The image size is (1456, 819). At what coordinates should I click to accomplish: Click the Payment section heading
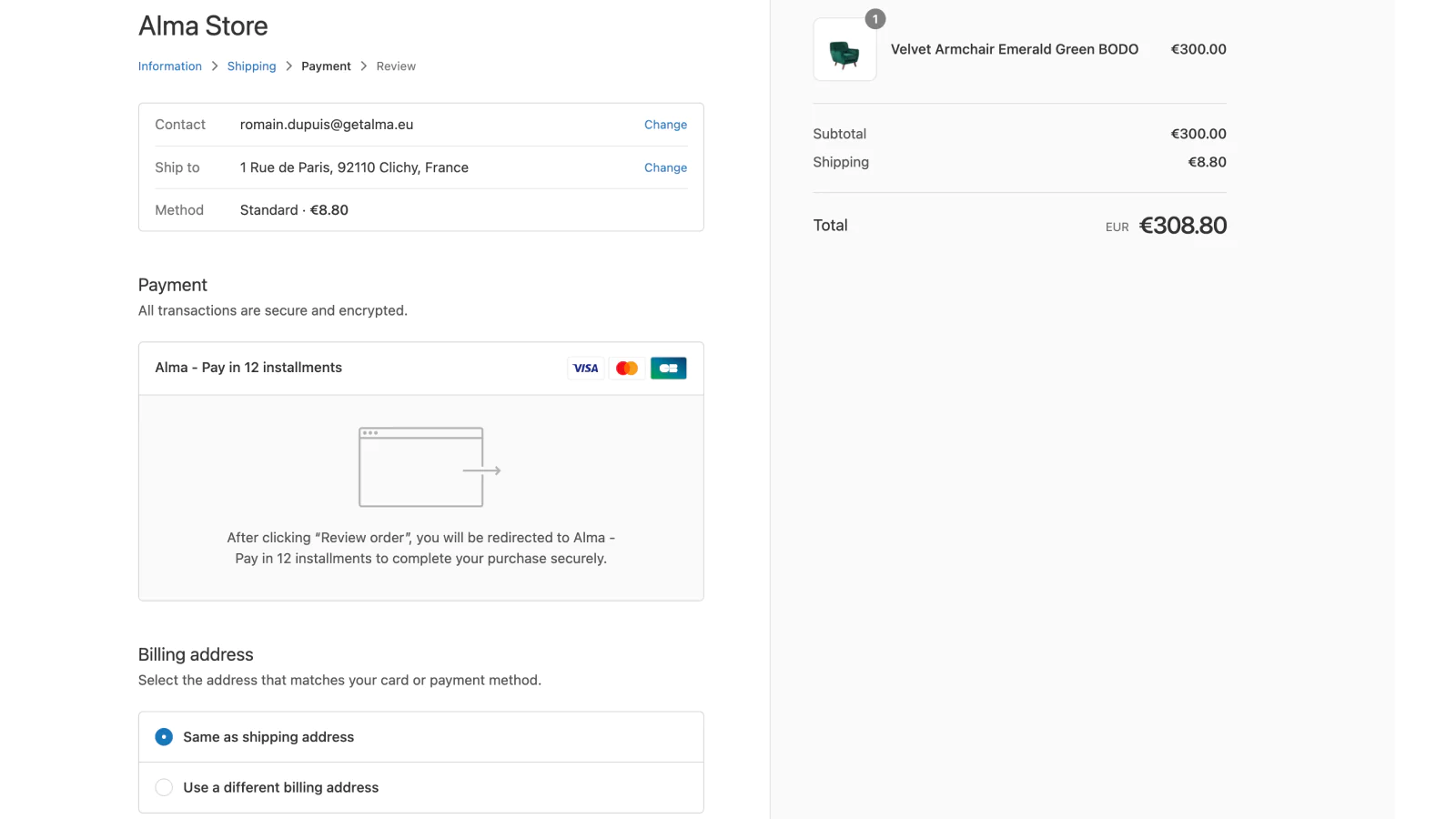point(173,285)
